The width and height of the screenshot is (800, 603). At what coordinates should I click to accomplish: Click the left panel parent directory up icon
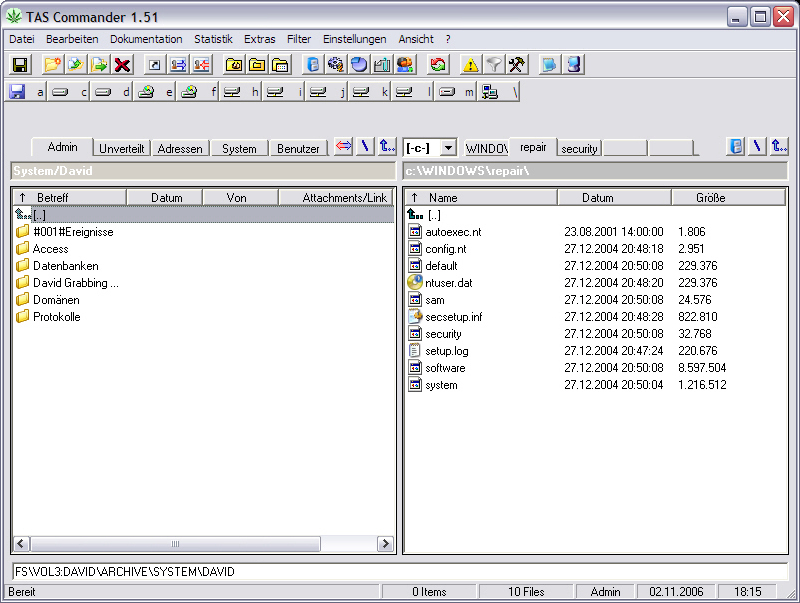point(387,146)
